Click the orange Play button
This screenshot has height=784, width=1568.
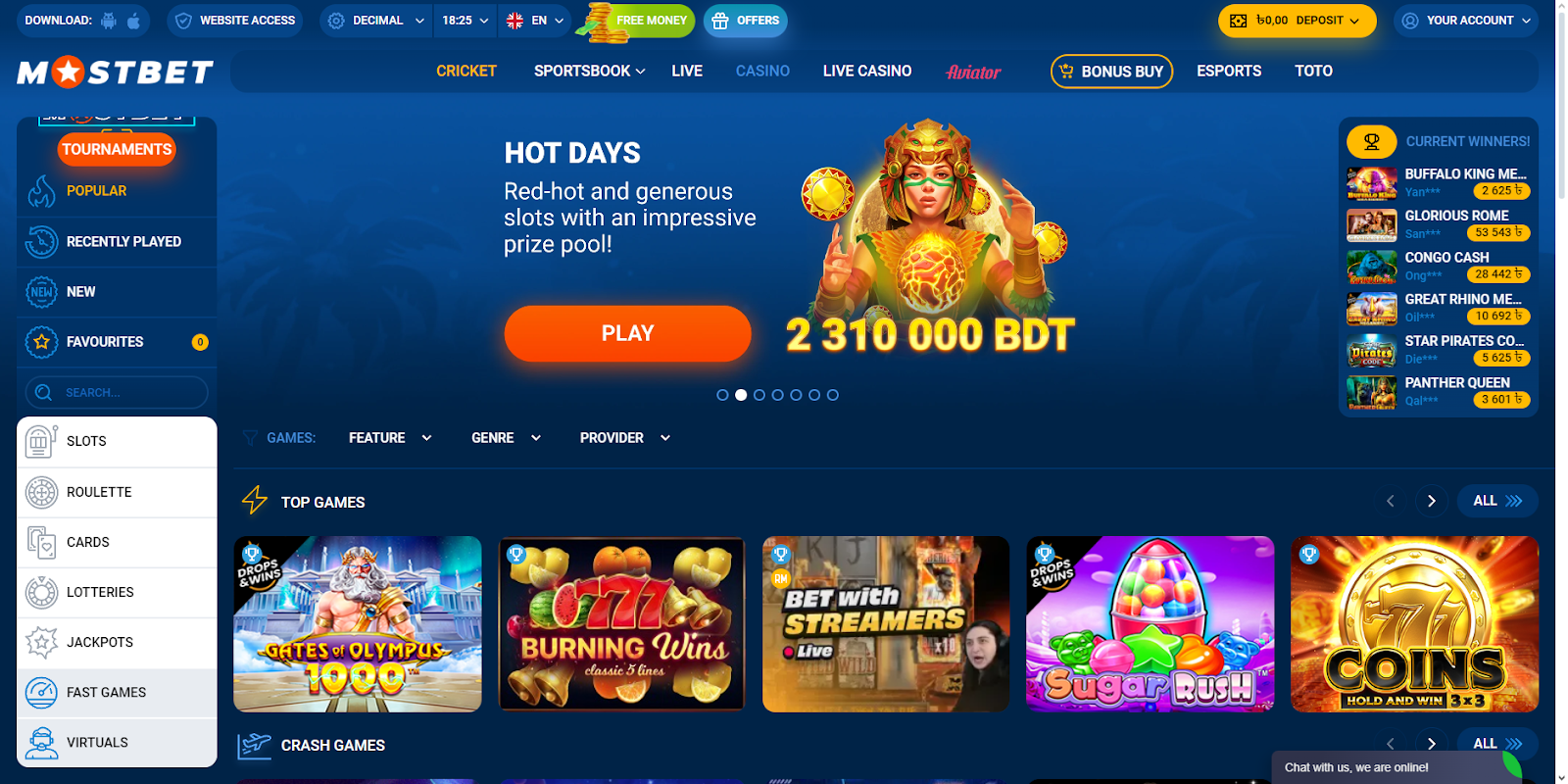coord(627,333)
